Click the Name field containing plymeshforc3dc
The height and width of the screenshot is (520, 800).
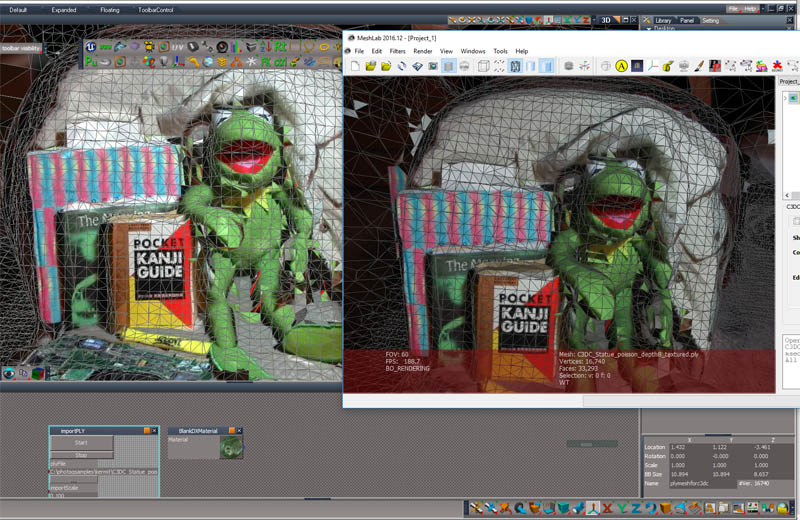703,483
